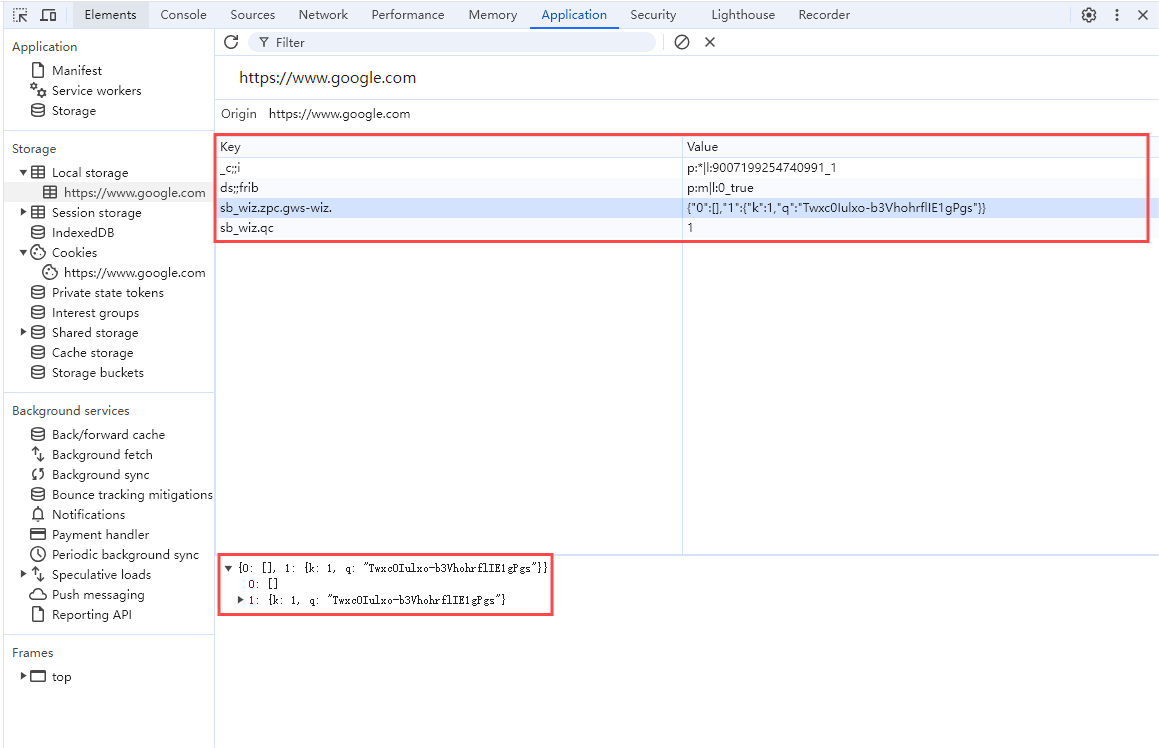The image size is (1159, 748).
Task: Open the Security tab
Action: pos(653,15)
